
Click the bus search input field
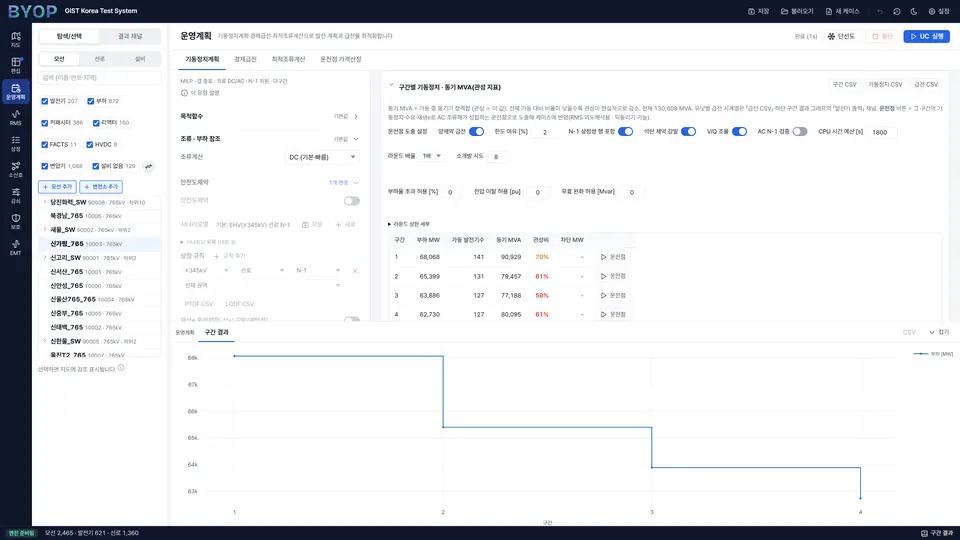(x=100, y=78)
